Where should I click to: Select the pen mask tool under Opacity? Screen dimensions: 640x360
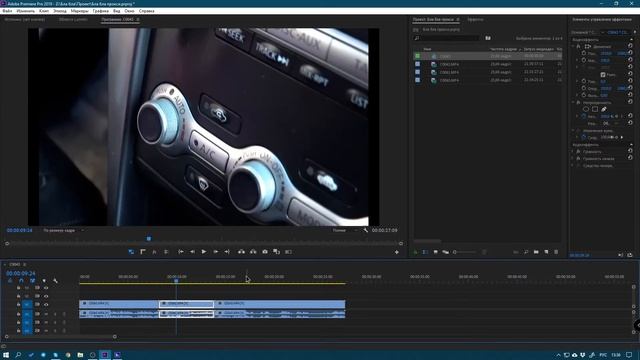(604, 109)
